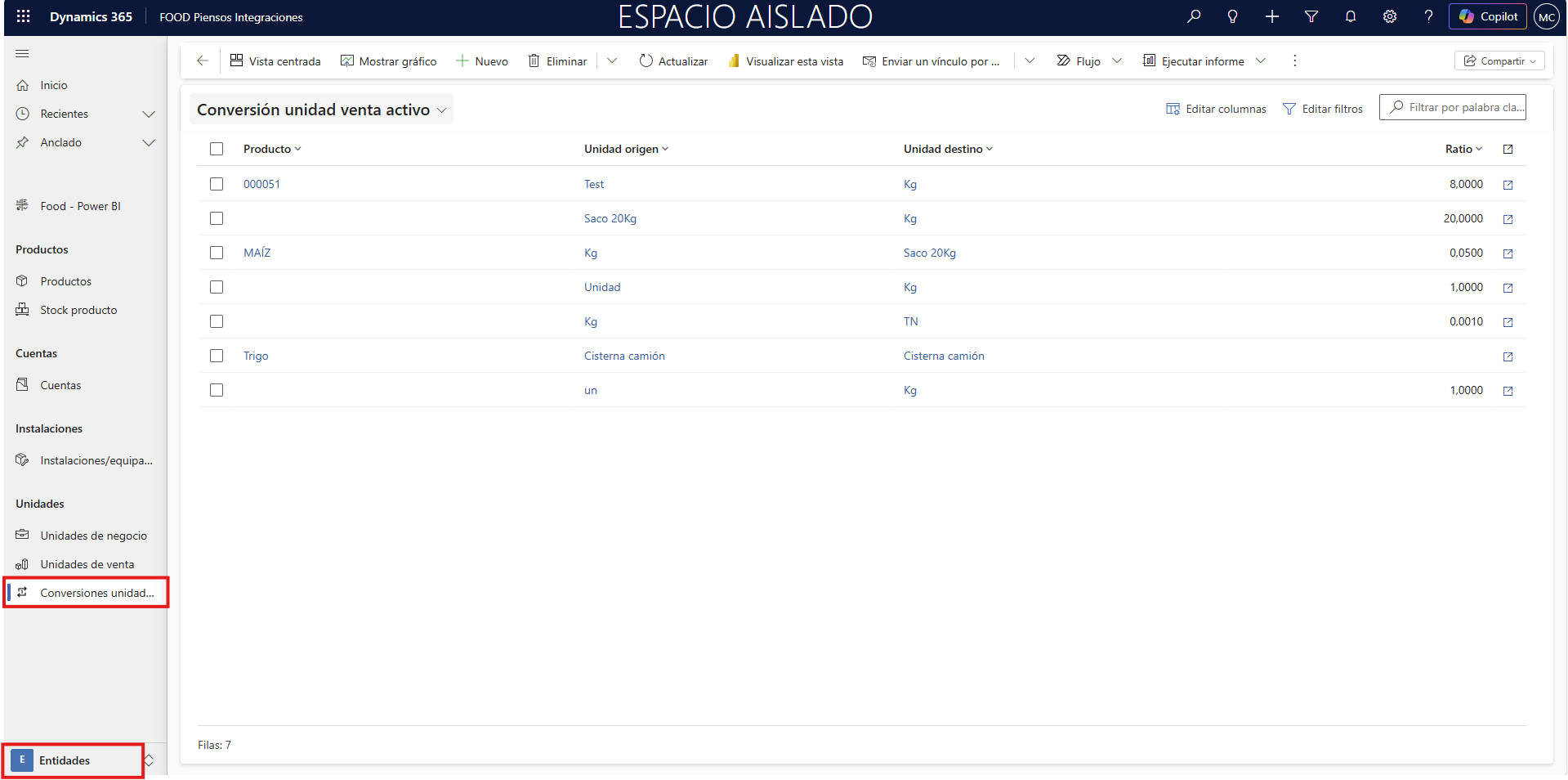
Task: Open Stock producto in the sidebar
Action: click(78, 310)
